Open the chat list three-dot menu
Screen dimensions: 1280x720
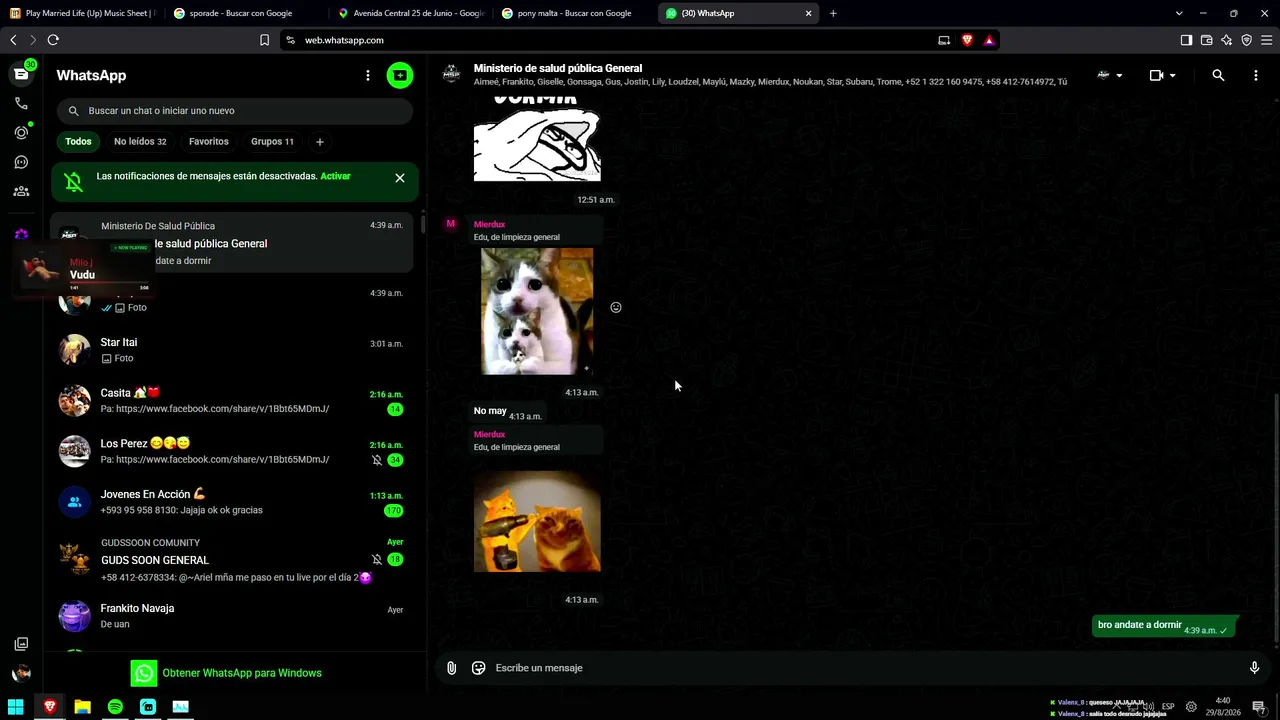[x=368, y=75]
